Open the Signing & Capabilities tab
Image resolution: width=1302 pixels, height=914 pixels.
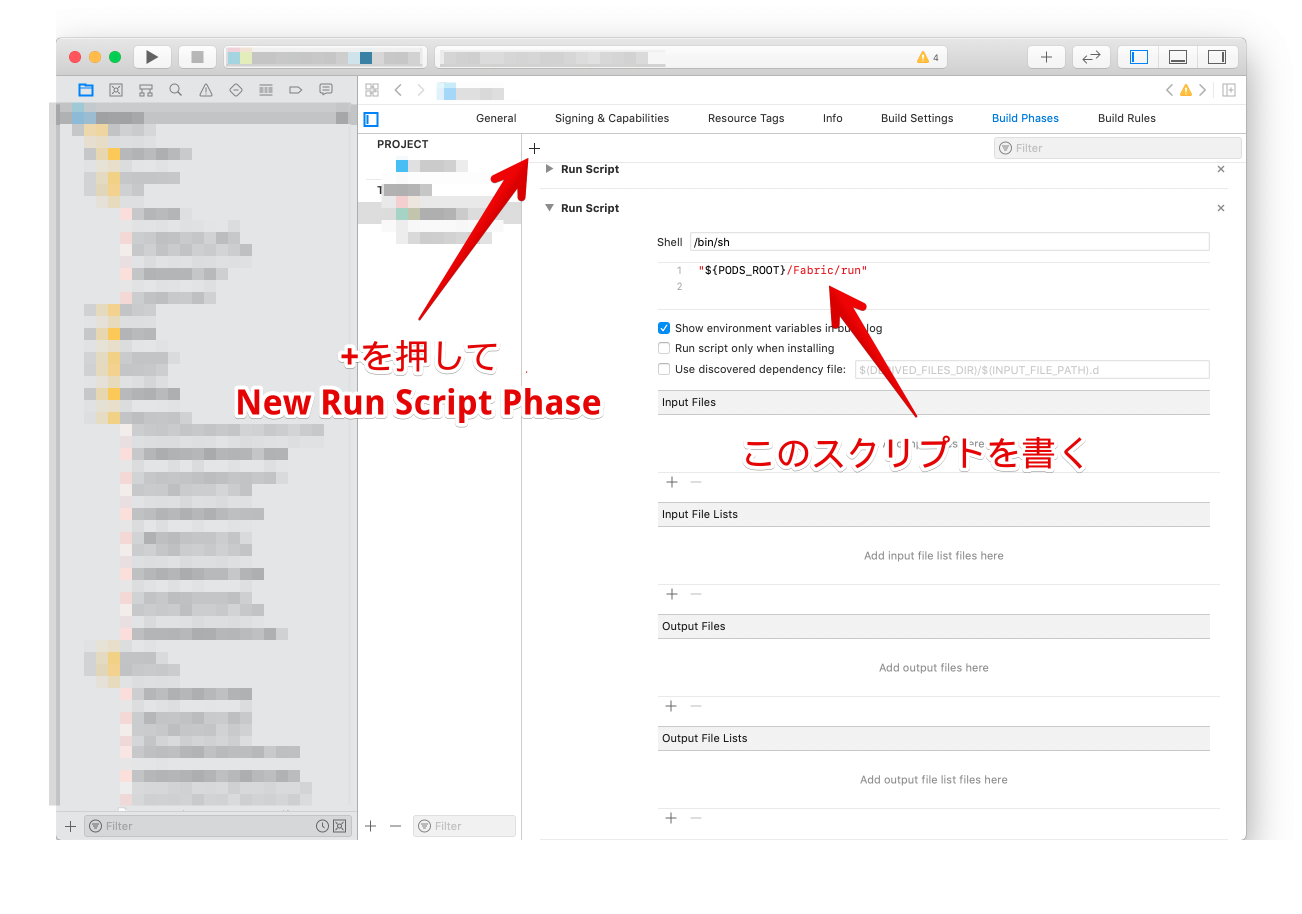(x=611, y=118)
